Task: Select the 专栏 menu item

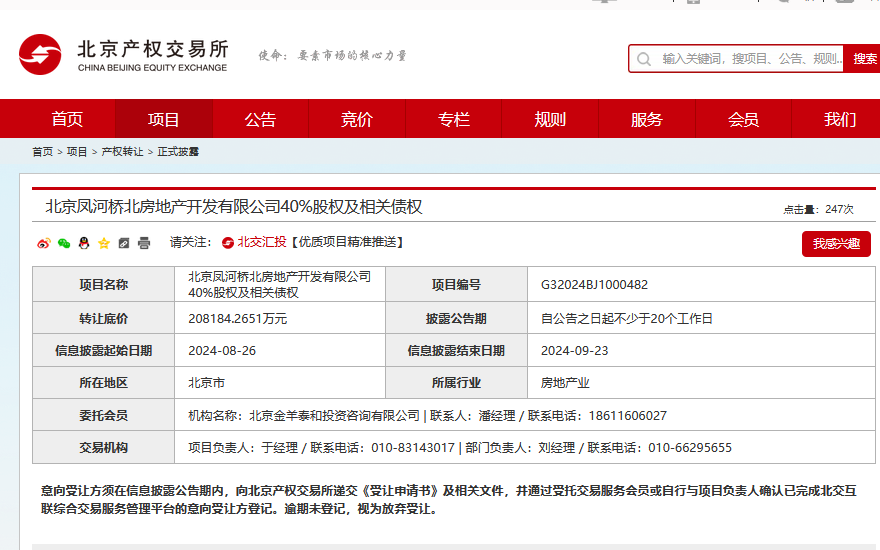Action: tap(453, 119)
